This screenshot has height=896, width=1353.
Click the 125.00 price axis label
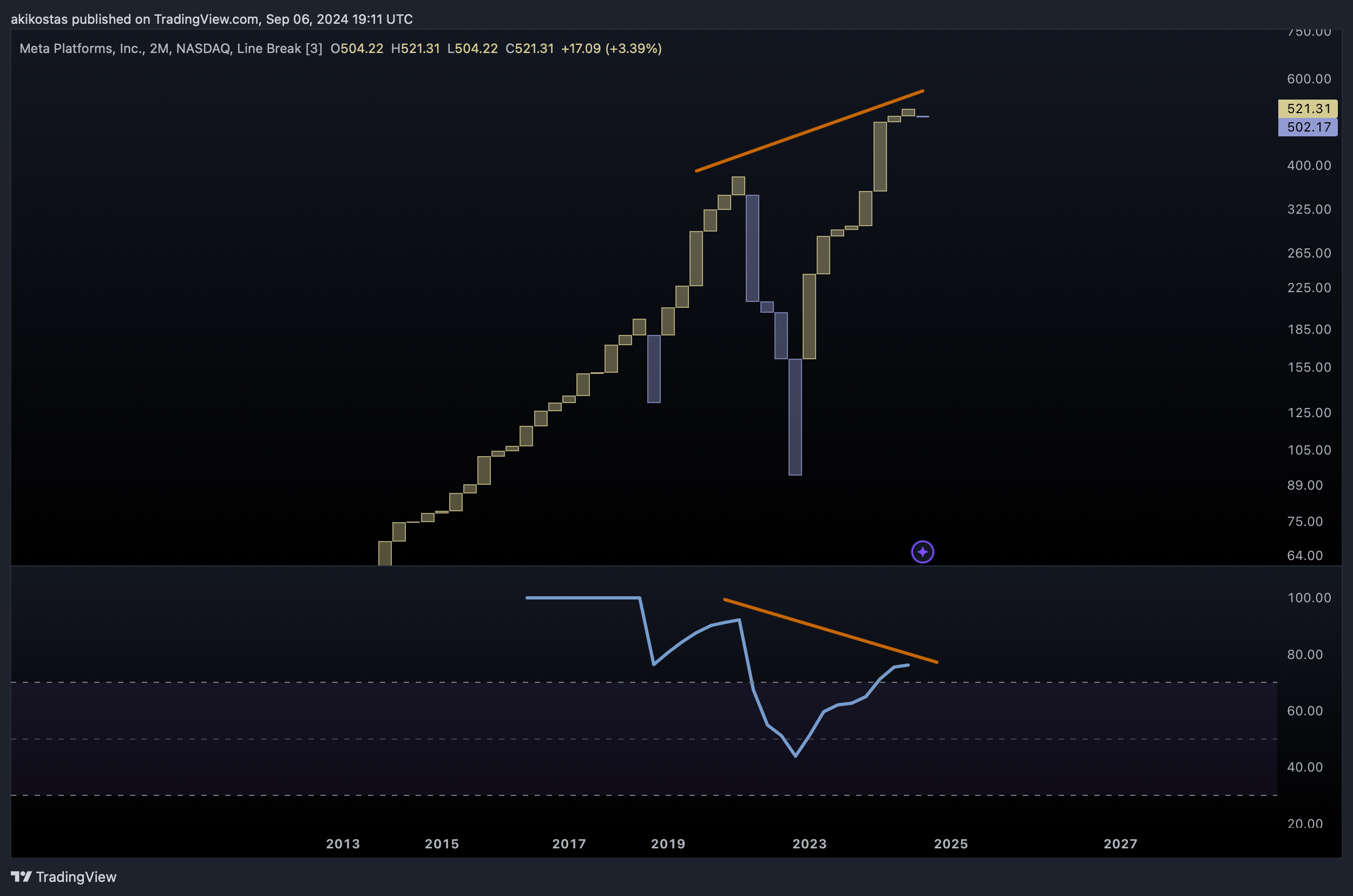[1309, 413]
